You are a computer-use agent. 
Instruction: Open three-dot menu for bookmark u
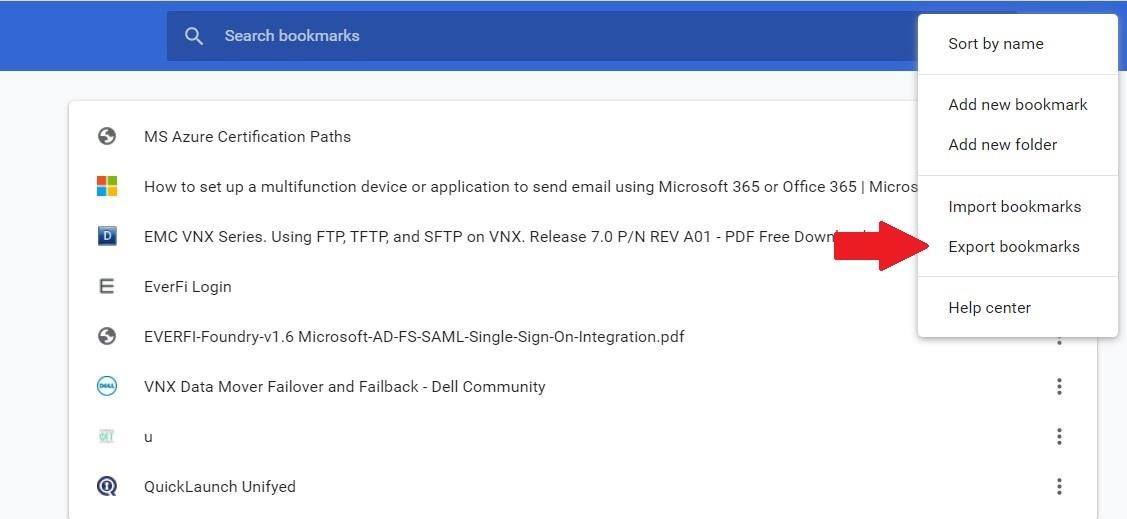[1059, 436]
